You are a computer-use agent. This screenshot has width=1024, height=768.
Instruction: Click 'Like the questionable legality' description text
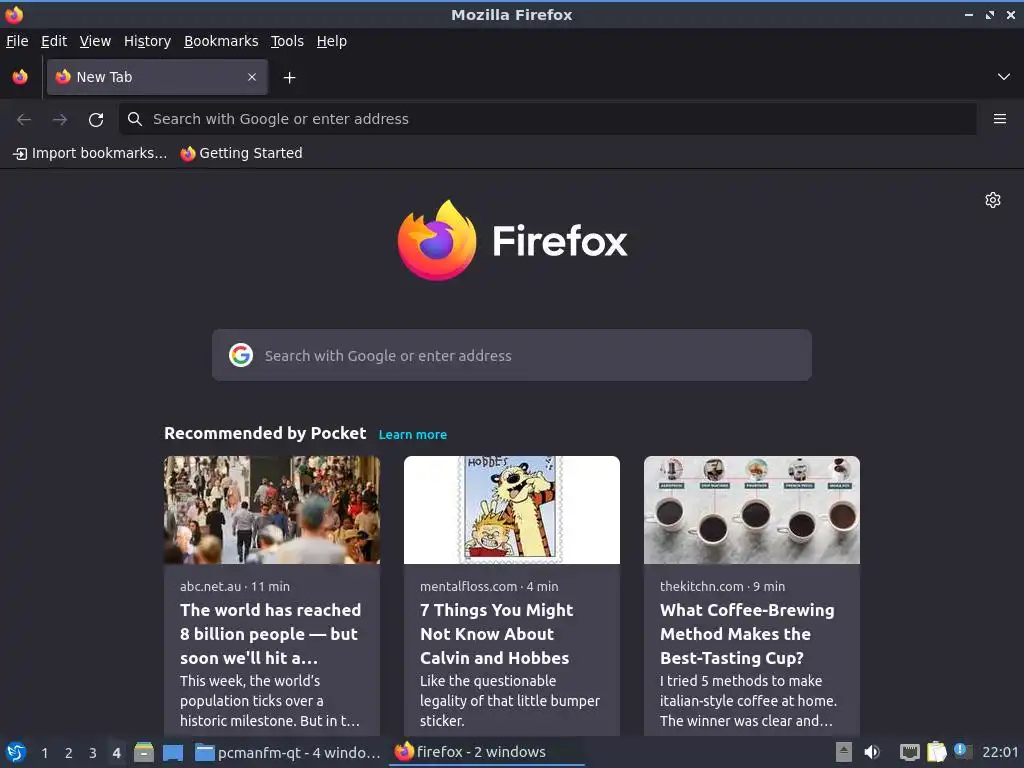pos(510,701)
